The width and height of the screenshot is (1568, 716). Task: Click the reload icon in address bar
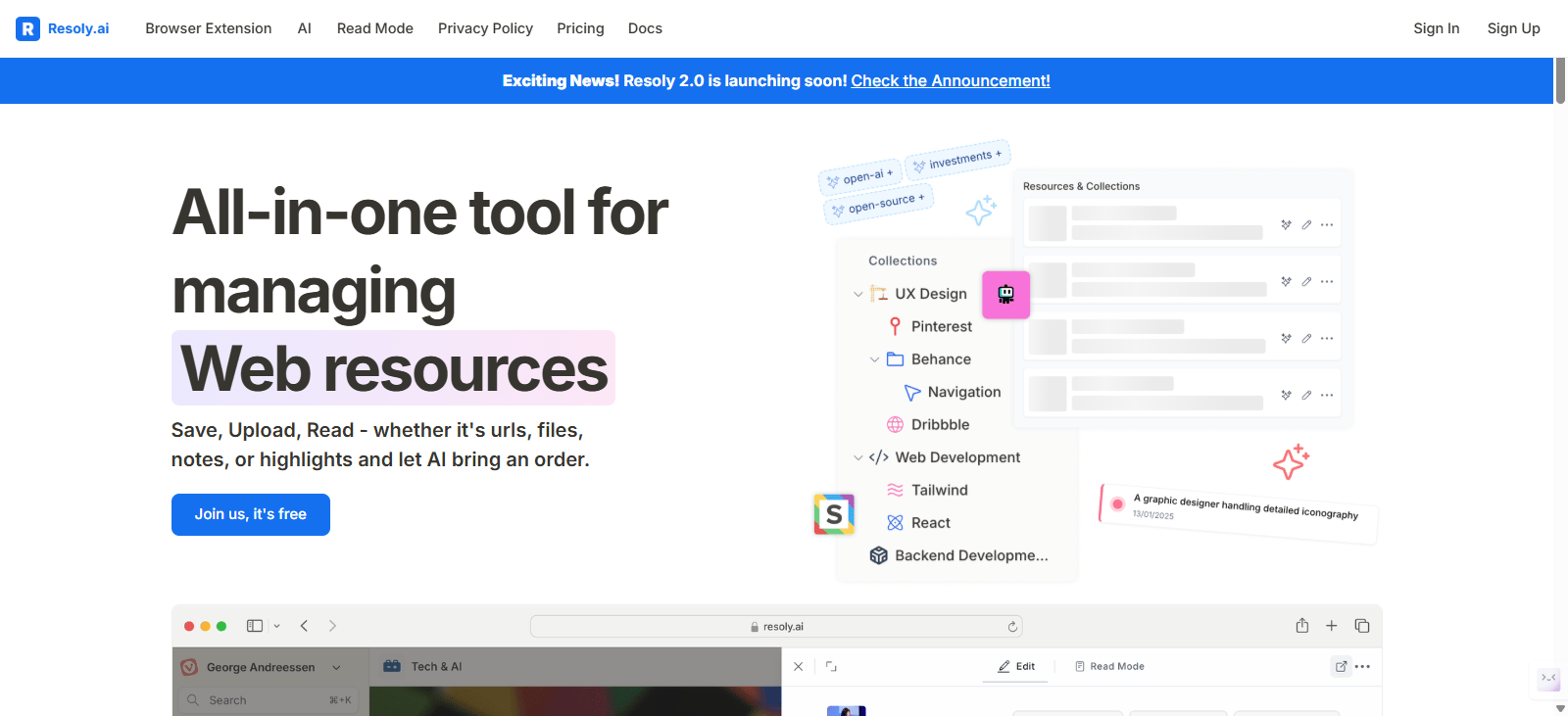pos(1012,627)
